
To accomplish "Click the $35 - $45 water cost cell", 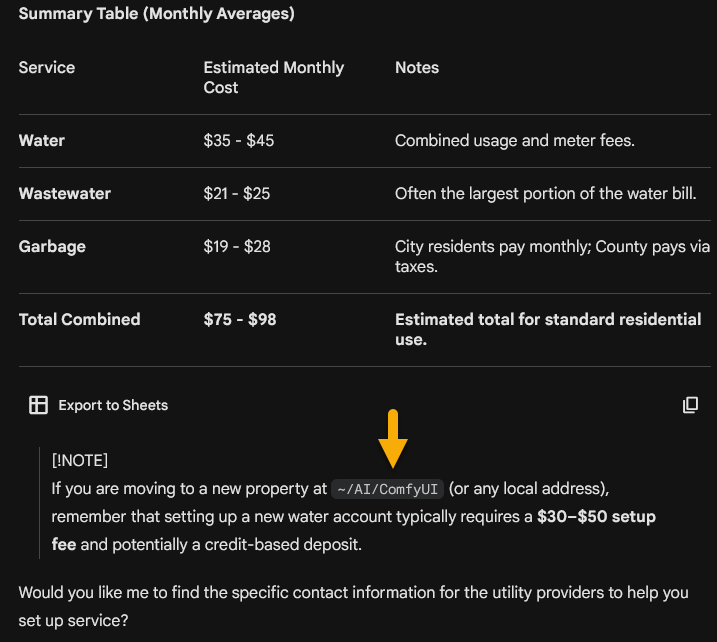I will coord(238,141).
